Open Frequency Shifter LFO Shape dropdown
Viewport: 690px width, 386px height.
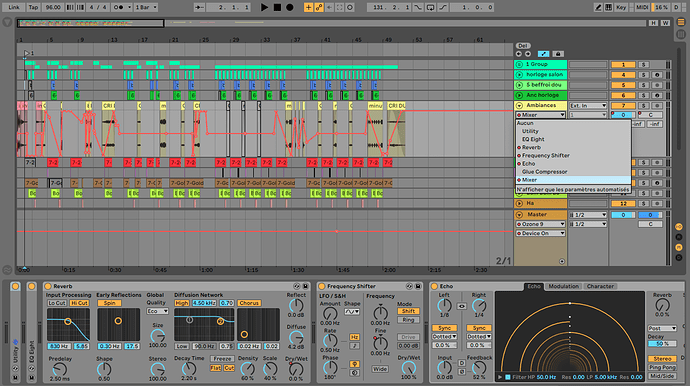click(352, 312)
